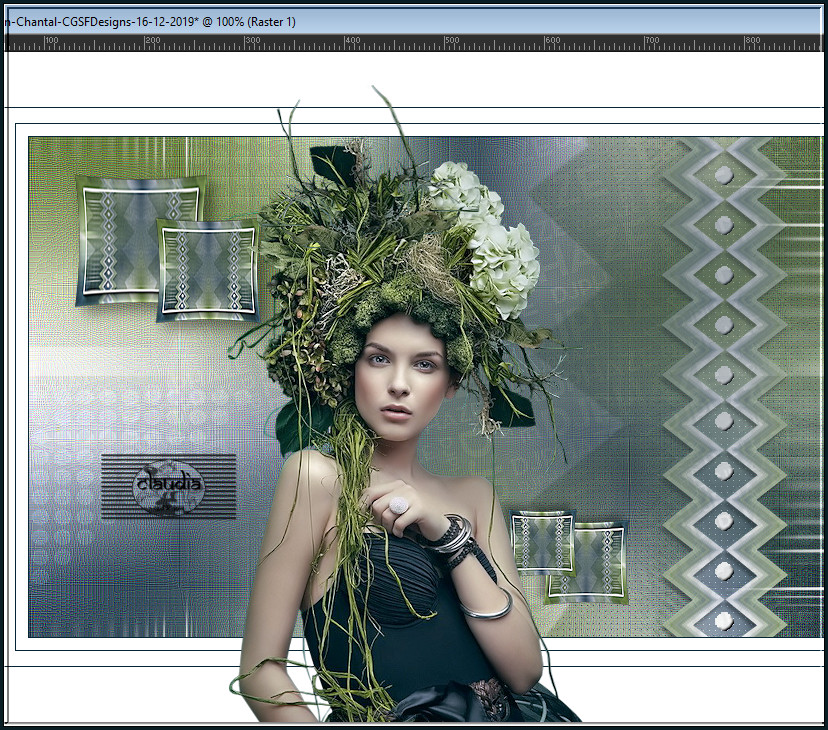Click the larger framed square at upper left
The height and width of the screenshot is (730, 828).
pos(140,241)
